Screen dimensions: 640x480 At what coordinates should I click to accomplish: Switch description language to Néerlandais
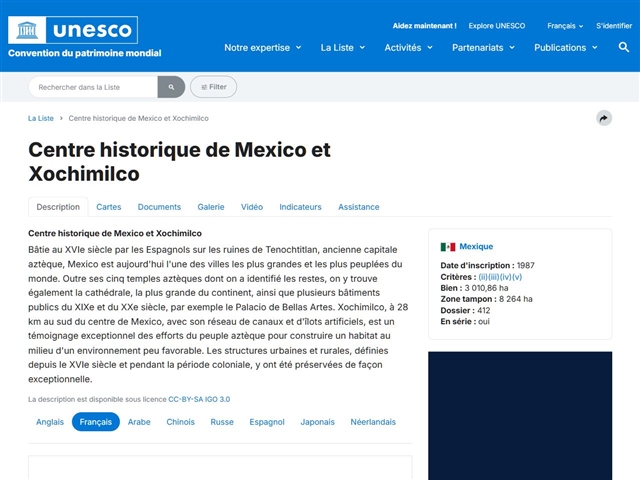pos(373,422)
